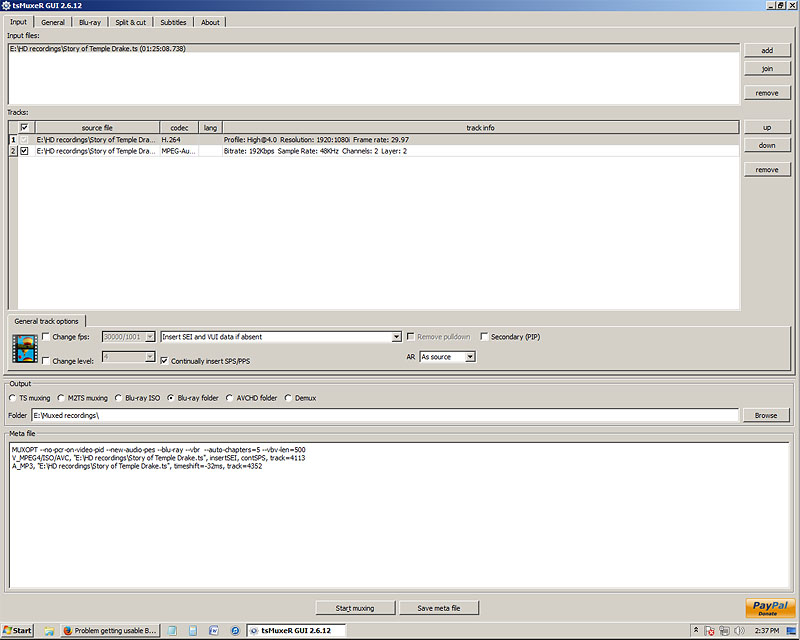800x640 pixels.
Task: Click the 'source file' column header
Action: point(97,128)
